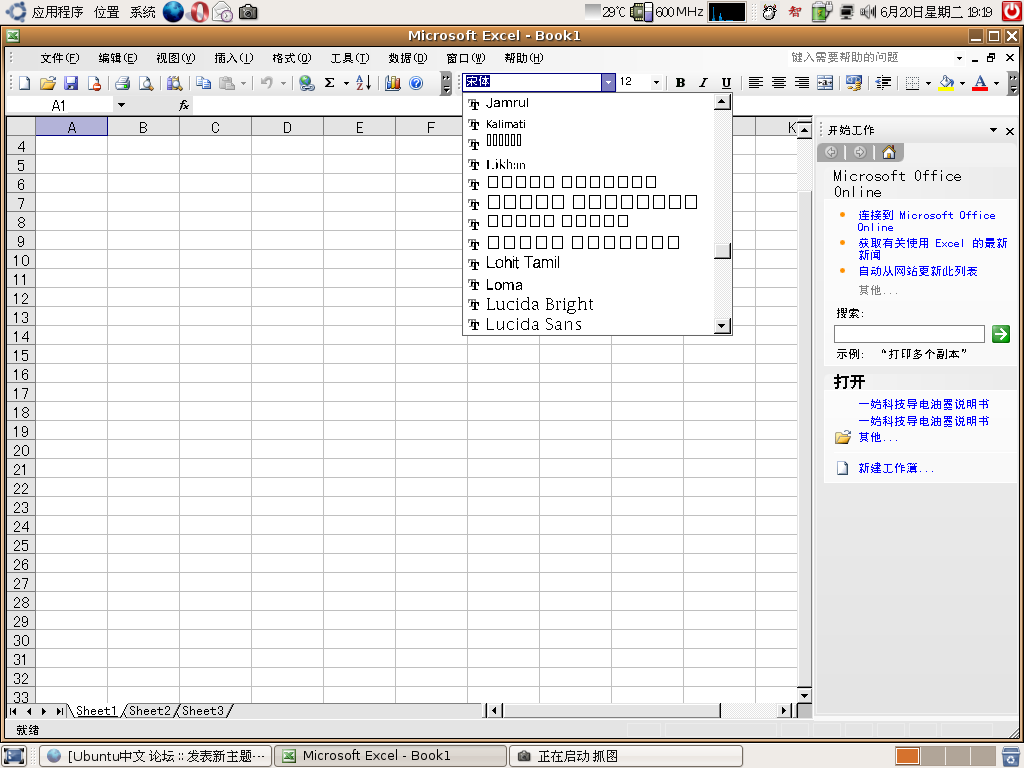Apply borders with the Borders icon

point(913,83)
